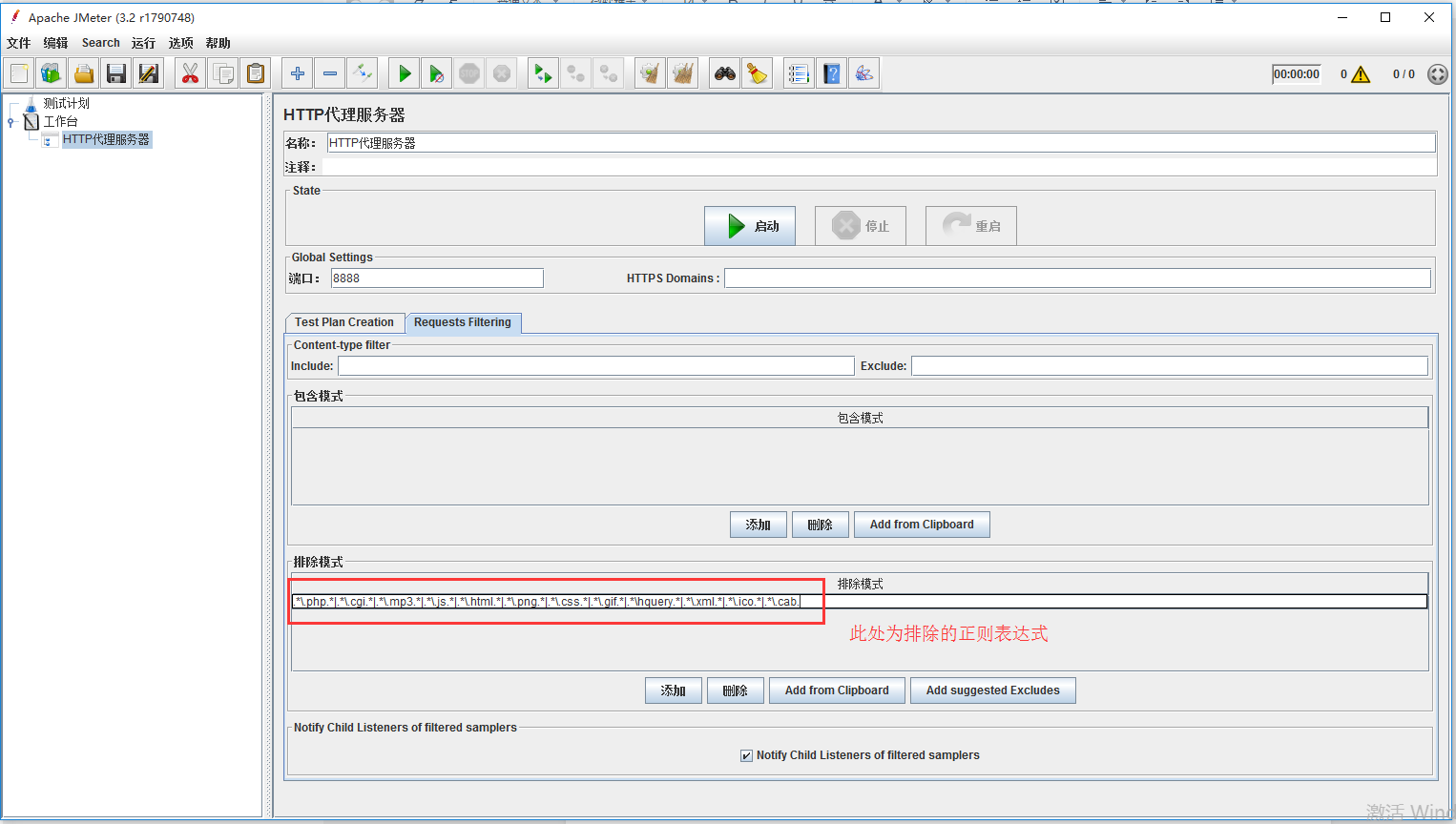The image size is (1456, 824).
Task: Select HTTP代理服务器 tree node
Action: (106, 139)
